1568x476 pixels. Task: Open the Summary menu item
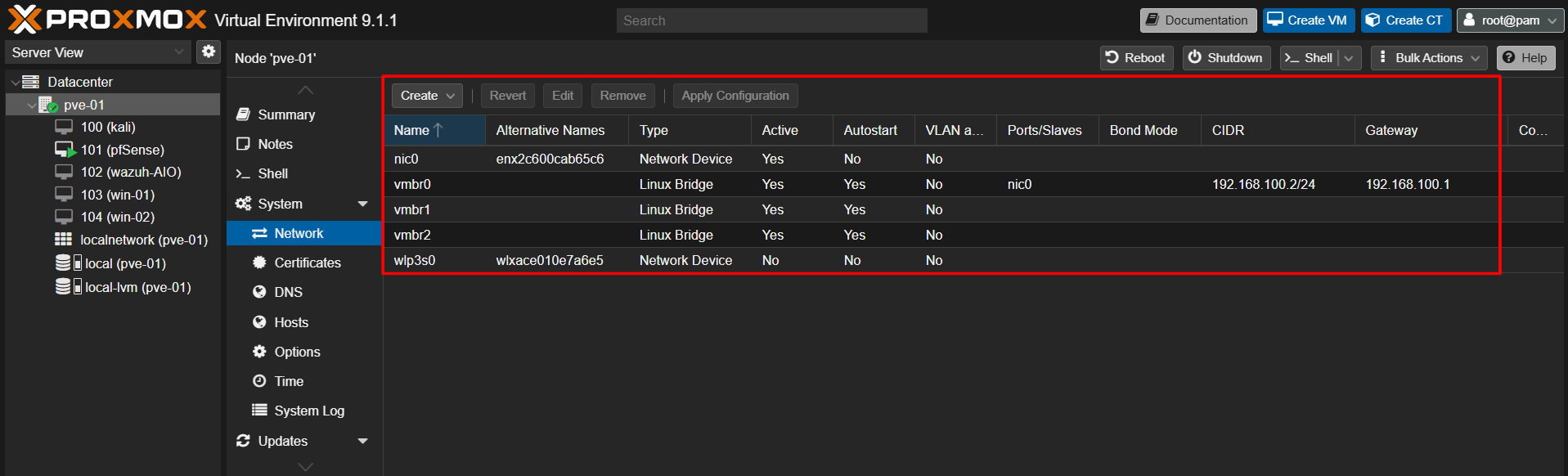click(303, 115)
